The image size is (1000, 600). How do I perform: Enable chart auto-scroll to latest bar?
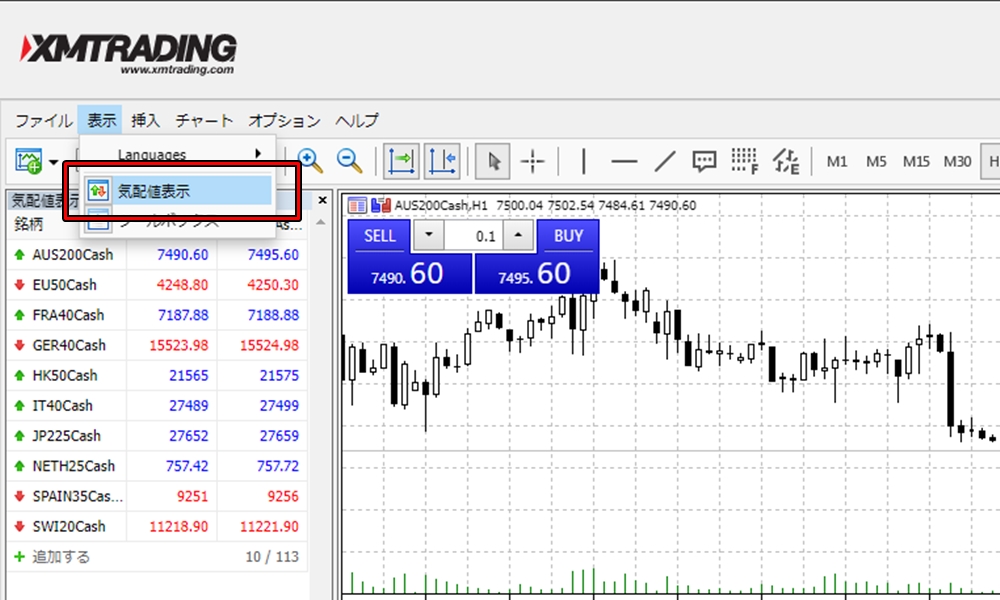(x=401, y=161)
